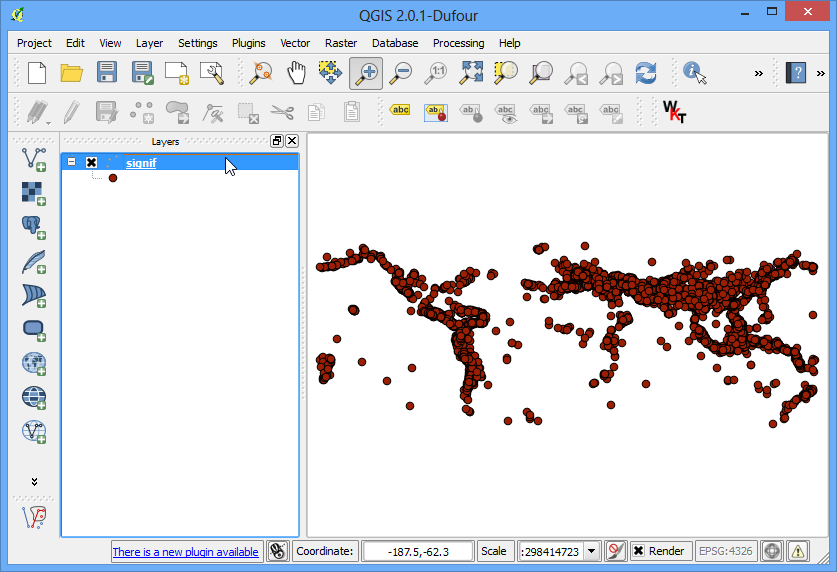Toggle extents and mouse position display icon
The width and height of the screenshot is (837, 572).
point(278,551)
